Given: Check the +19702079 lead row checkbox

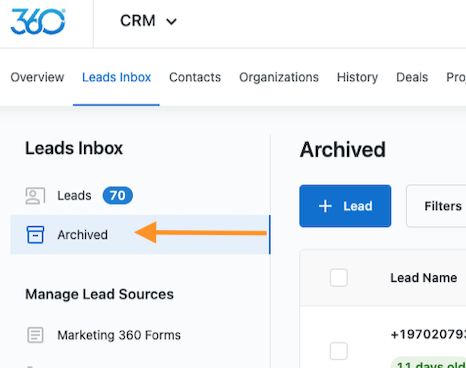Looking at the screenshot, I should [339, 351].
